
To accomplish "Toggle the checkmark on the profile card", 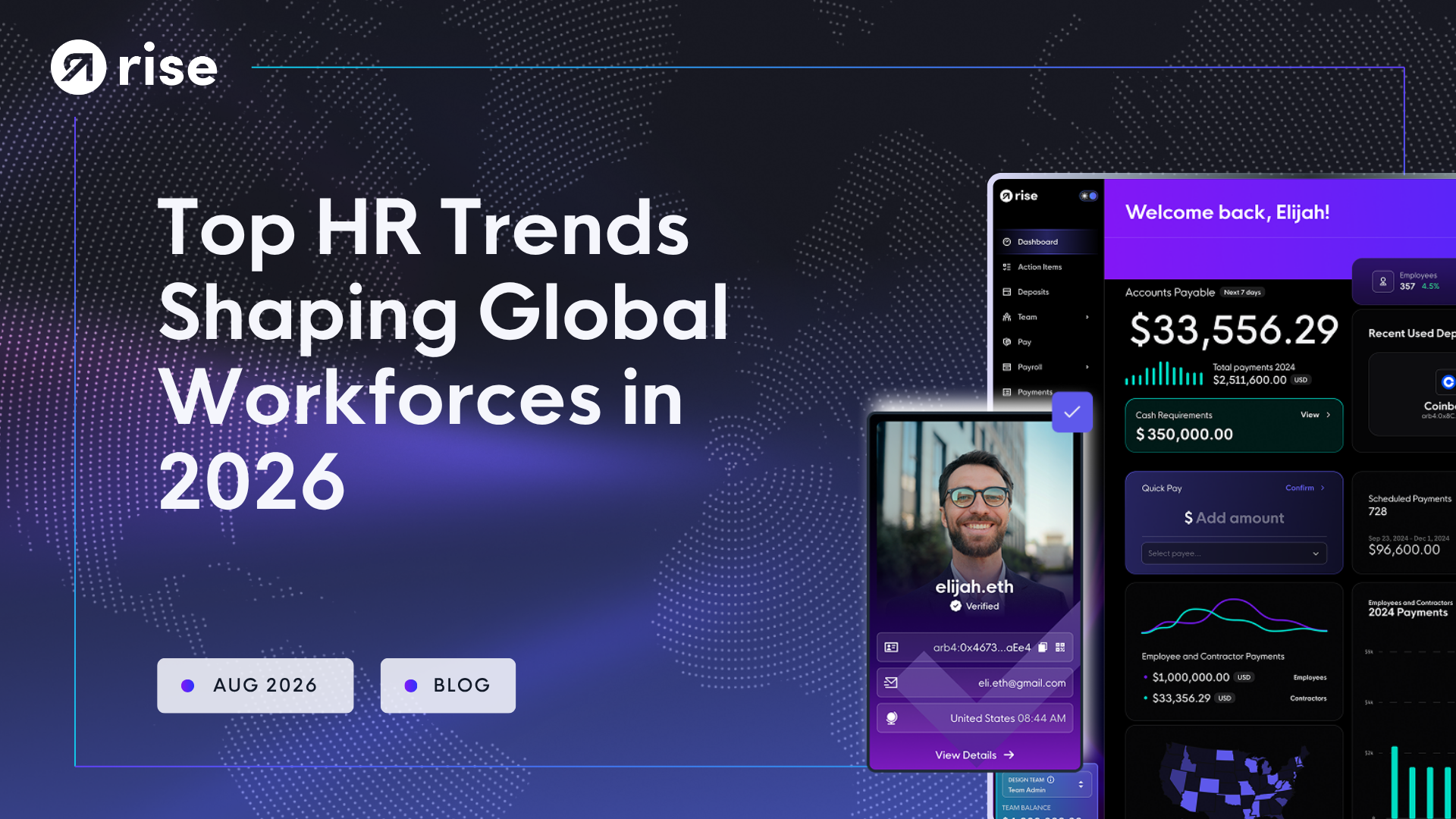I will click(x=1072, y=412).
